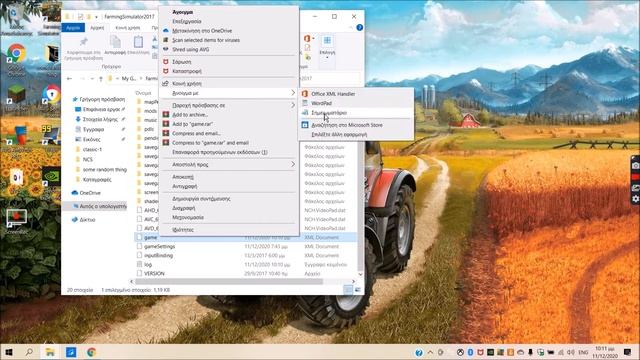Image resolution: width=640 pixels, height=360 pixels.
Task: Choose Notepad in the Open with submenu
Action: click(329, 113)
